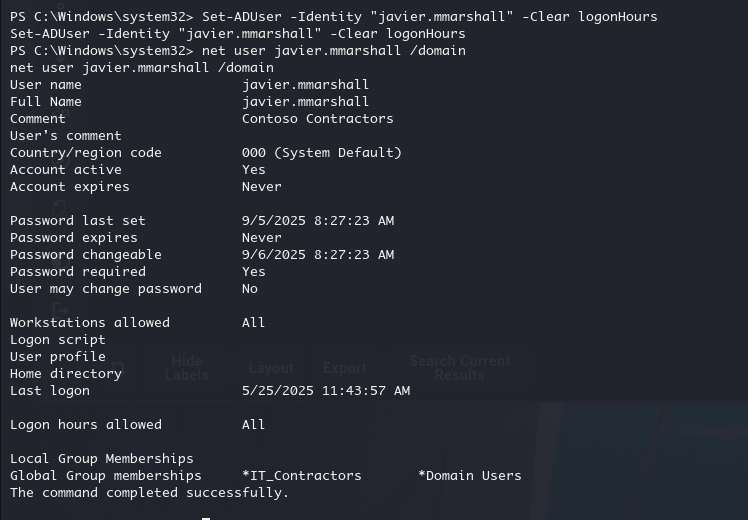Viewport: 748px width, 520px height.
Task: Click the faint Layout button
Action: [271, 368]
